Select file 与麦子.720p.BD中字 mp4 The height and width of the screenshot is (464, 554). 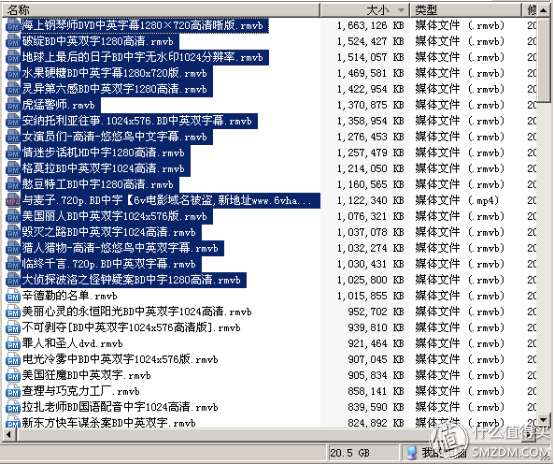point(167,201)
